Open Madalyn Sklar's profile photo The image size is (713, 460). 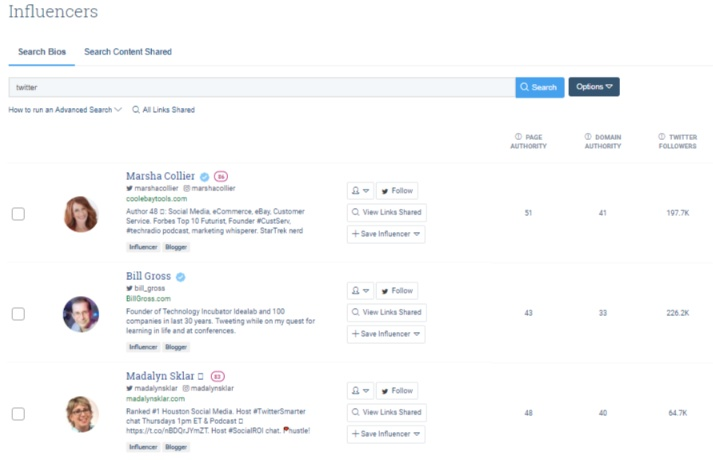[82, 414]
